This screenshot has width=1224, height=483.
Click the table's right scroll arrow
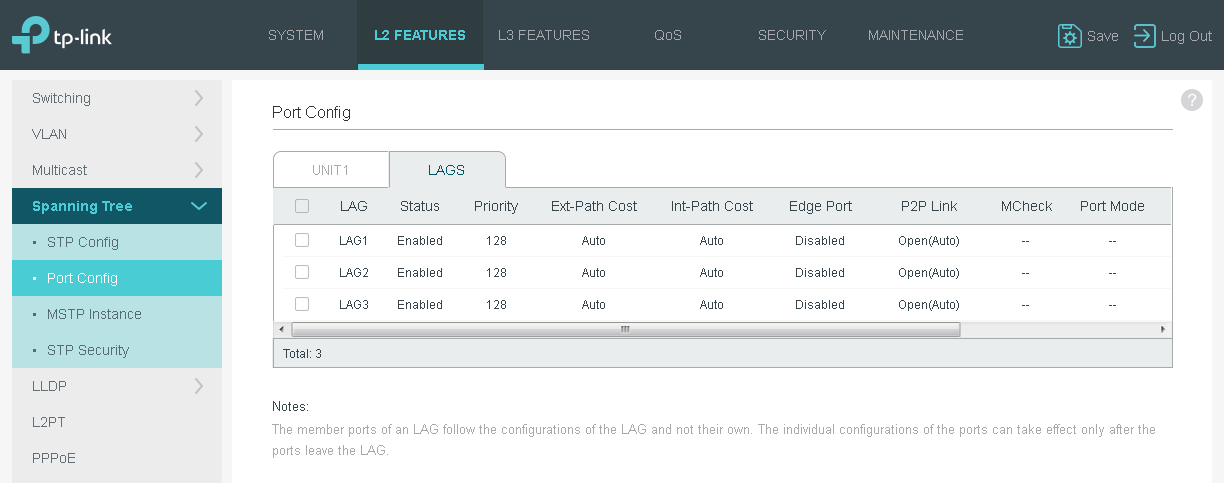click(1163, 329)
